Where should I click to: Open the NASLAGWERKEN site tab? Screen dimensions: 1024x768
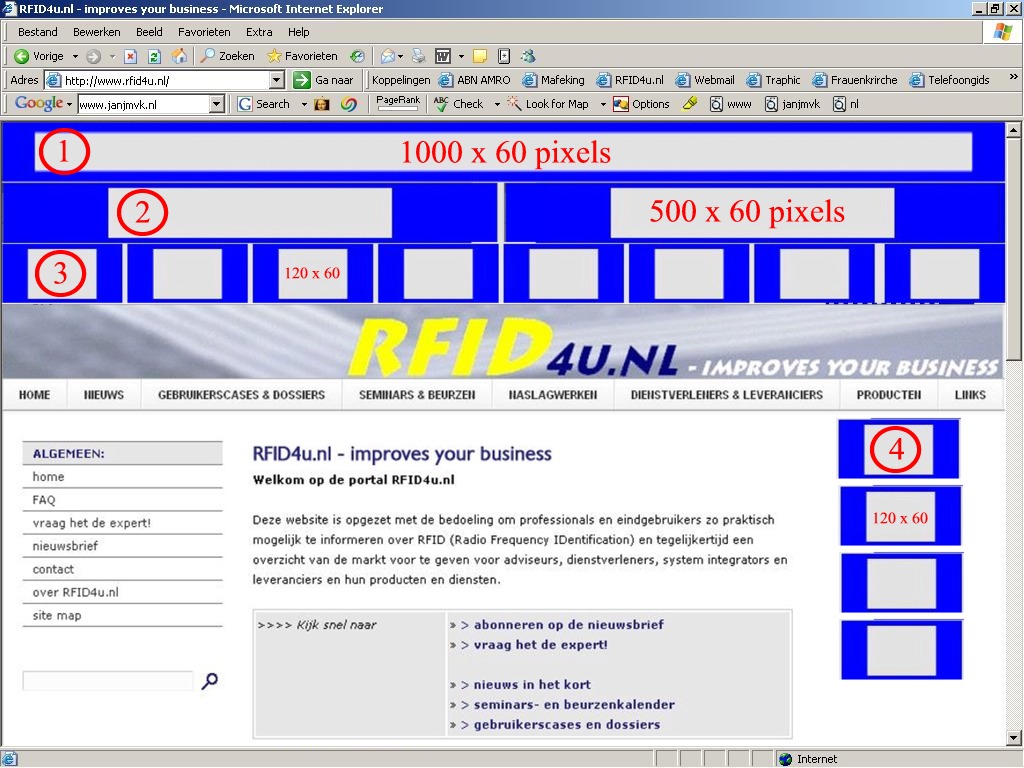553,395
